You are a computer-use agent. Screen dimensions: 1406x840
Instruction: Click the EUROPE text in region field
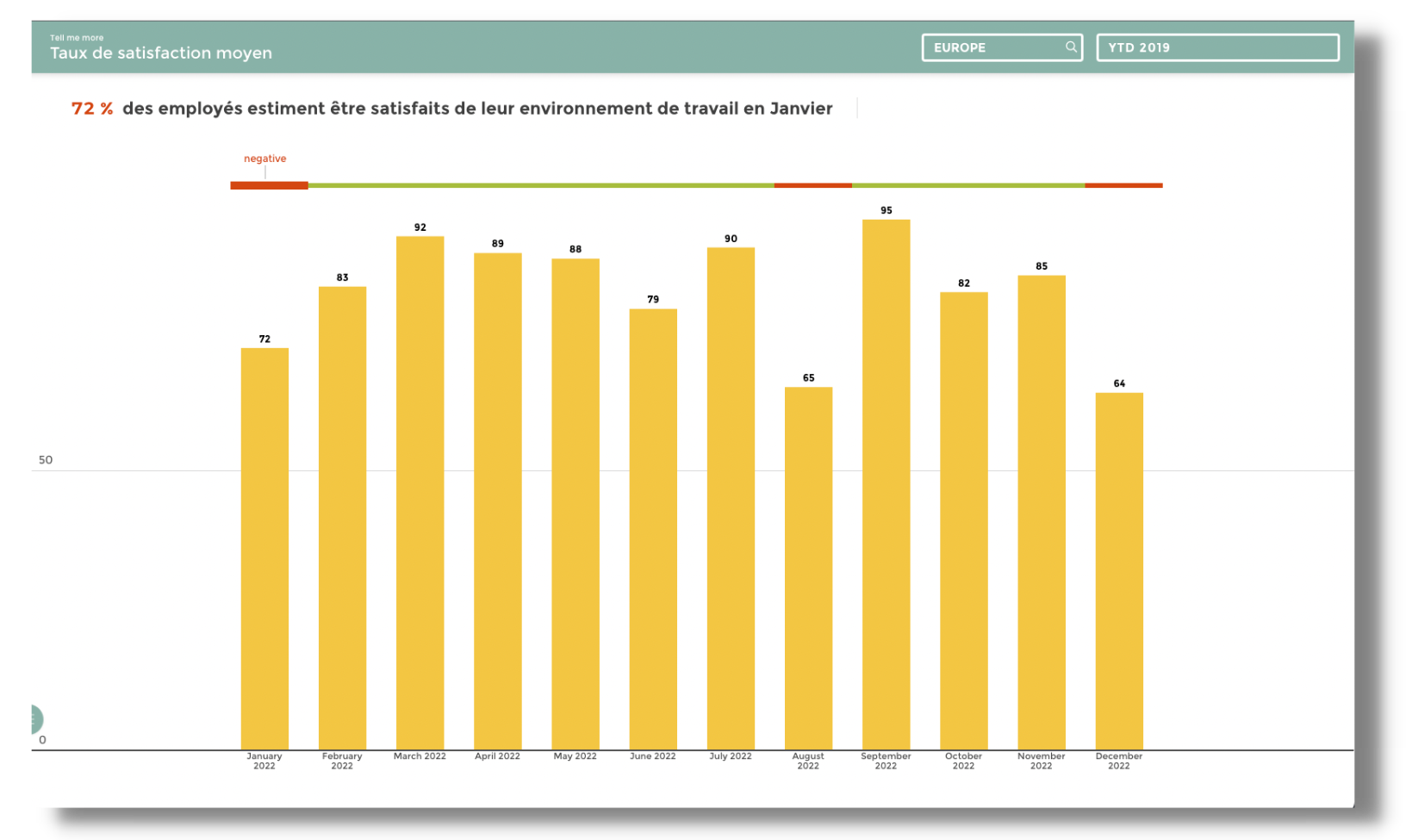(x=960, y=47)
